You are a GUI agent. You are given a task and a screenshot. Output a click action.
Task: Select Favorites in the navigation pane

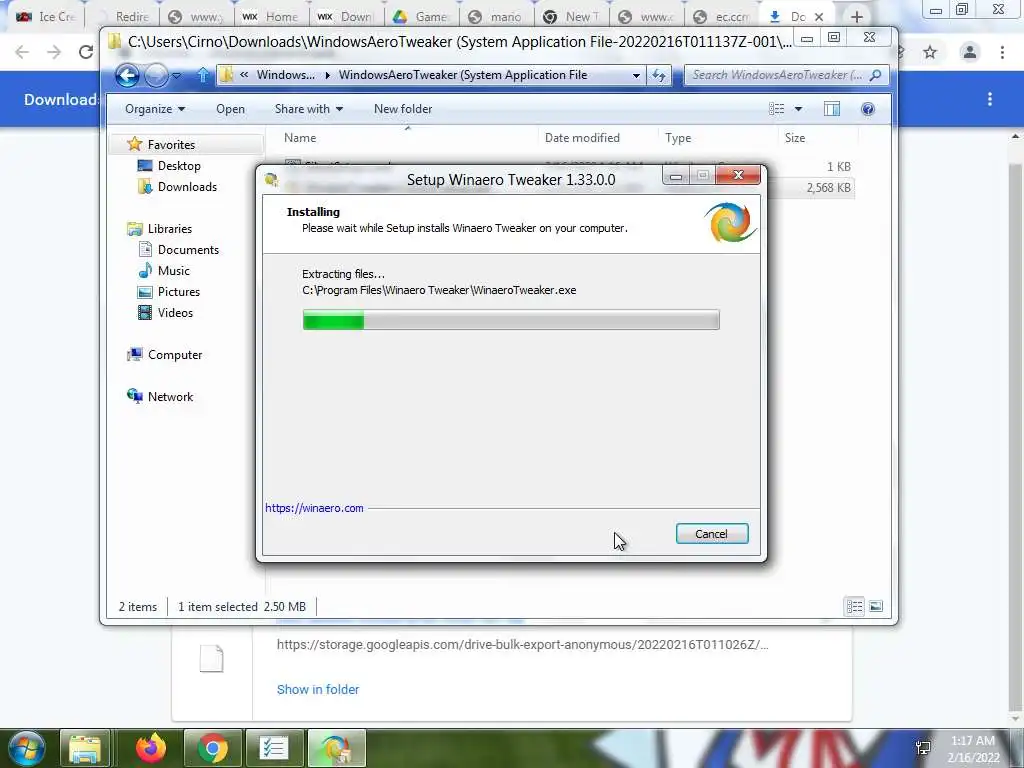point(171,144)
